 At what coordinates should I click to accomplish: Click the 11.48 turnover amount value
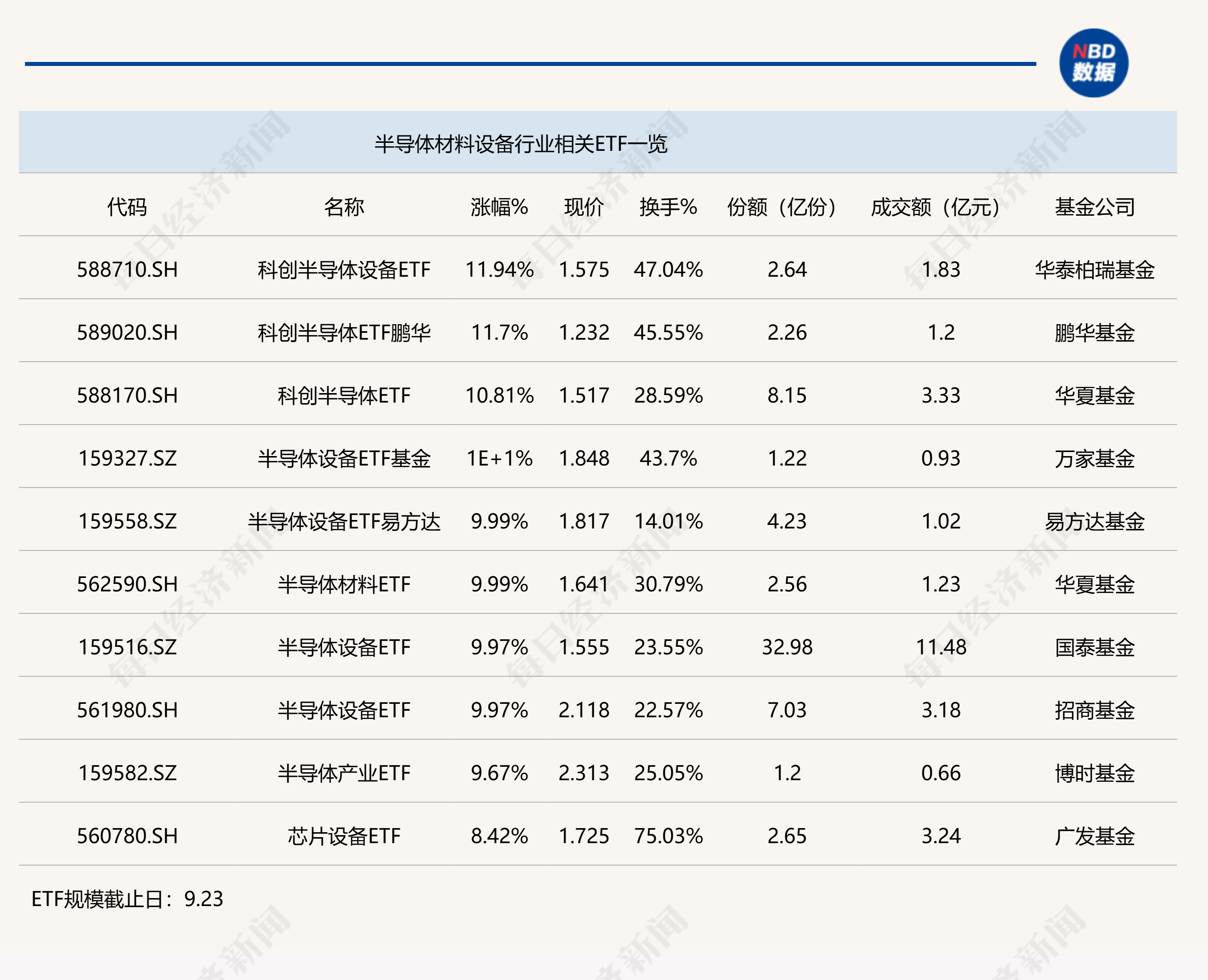pyautogui.click(x=941, y=647)
